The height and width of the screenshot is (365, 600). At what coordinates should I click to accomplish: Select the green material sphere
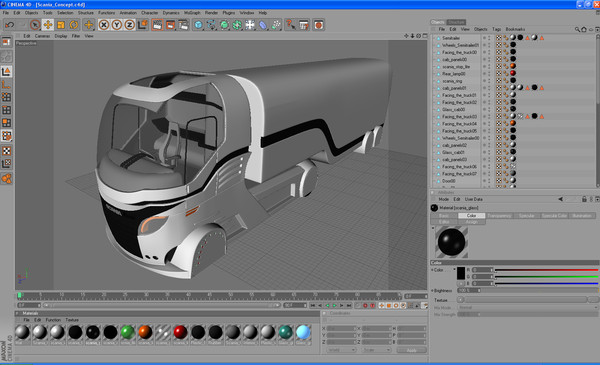127,332
